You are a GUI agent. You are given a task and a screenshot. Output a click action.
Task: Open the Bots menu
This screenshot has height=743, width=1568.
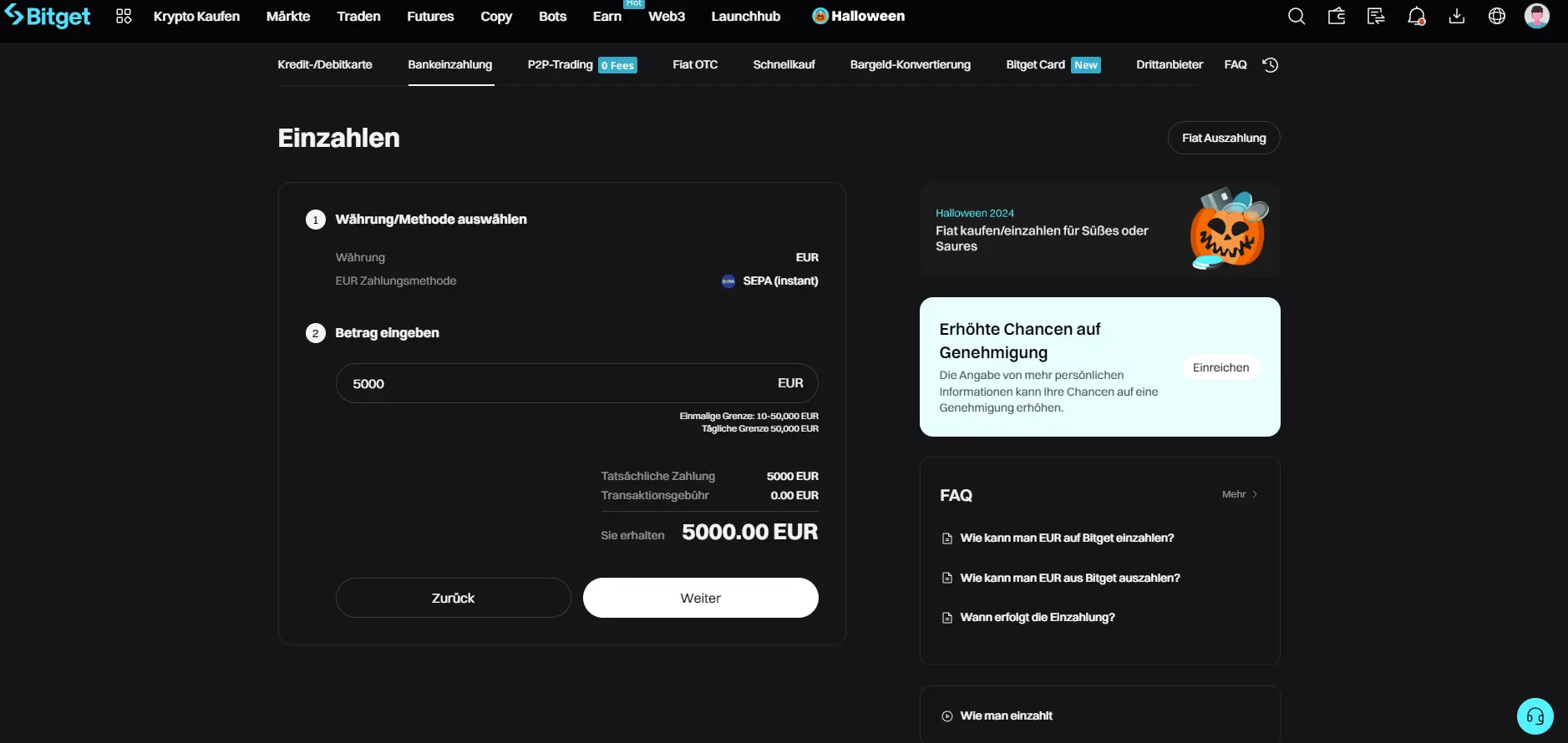(x=552, y=16)
